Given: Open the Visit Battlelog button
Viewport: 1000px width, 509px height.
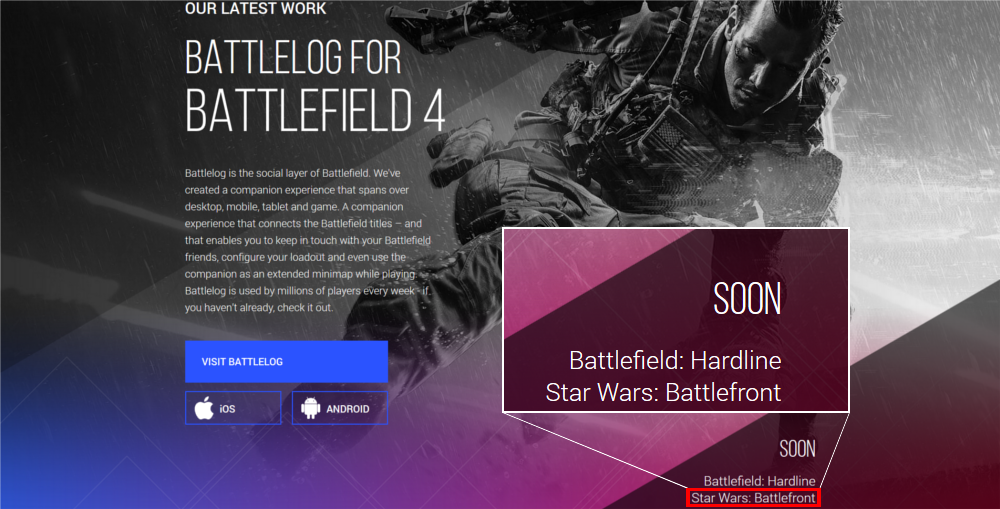Looking at the screenshot, I should [x=286, y=362].
